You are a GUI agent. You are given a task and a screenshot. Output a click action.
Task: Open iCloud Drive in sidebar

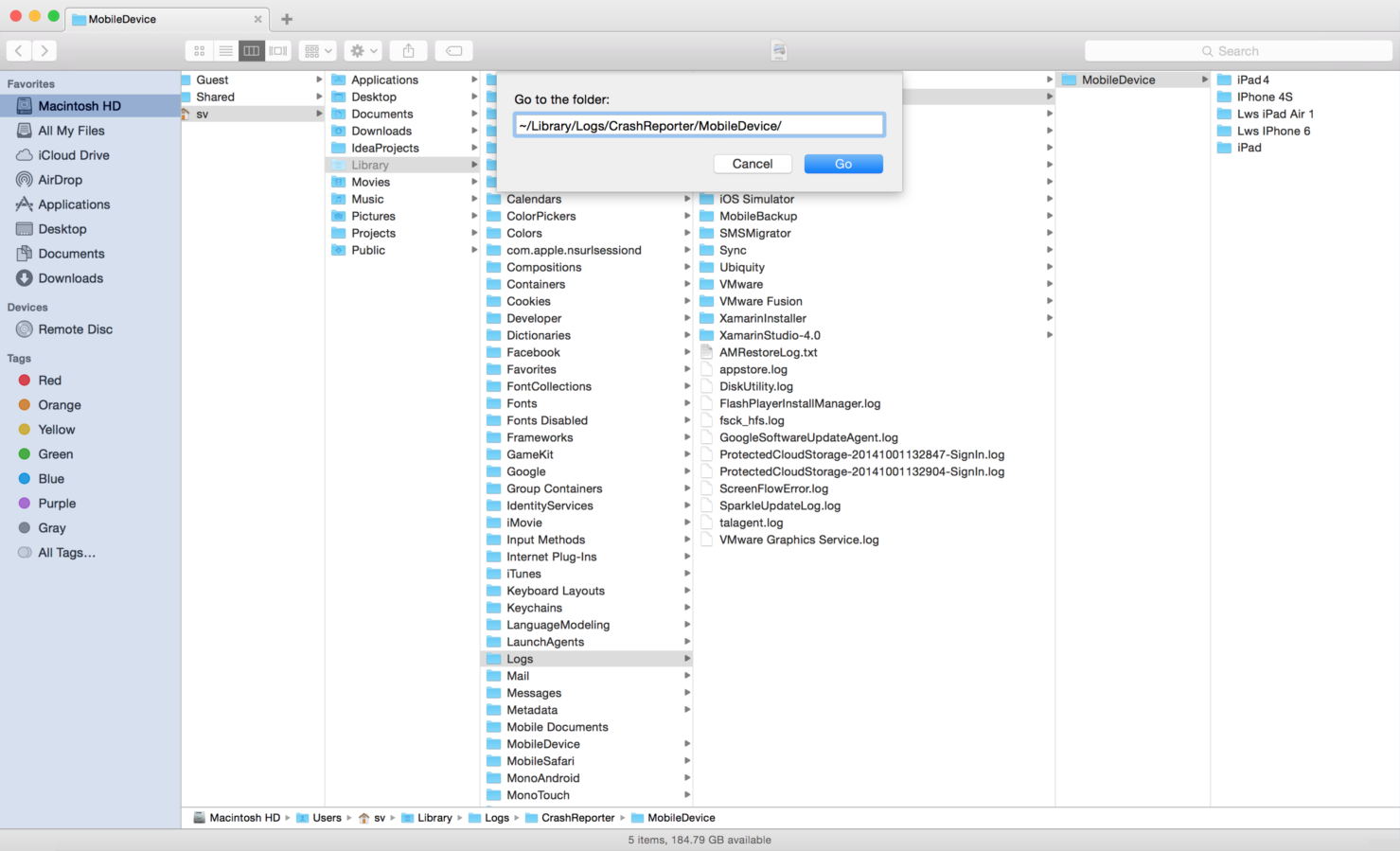coord(74,155)
